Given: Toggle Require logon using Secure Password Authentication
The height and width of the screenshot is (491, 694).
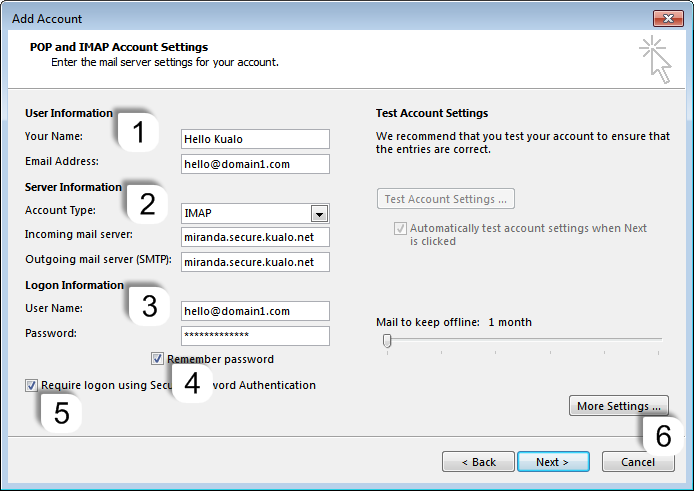Looking at the screenshot, I should pyautogui.click(x=31, y=385).
